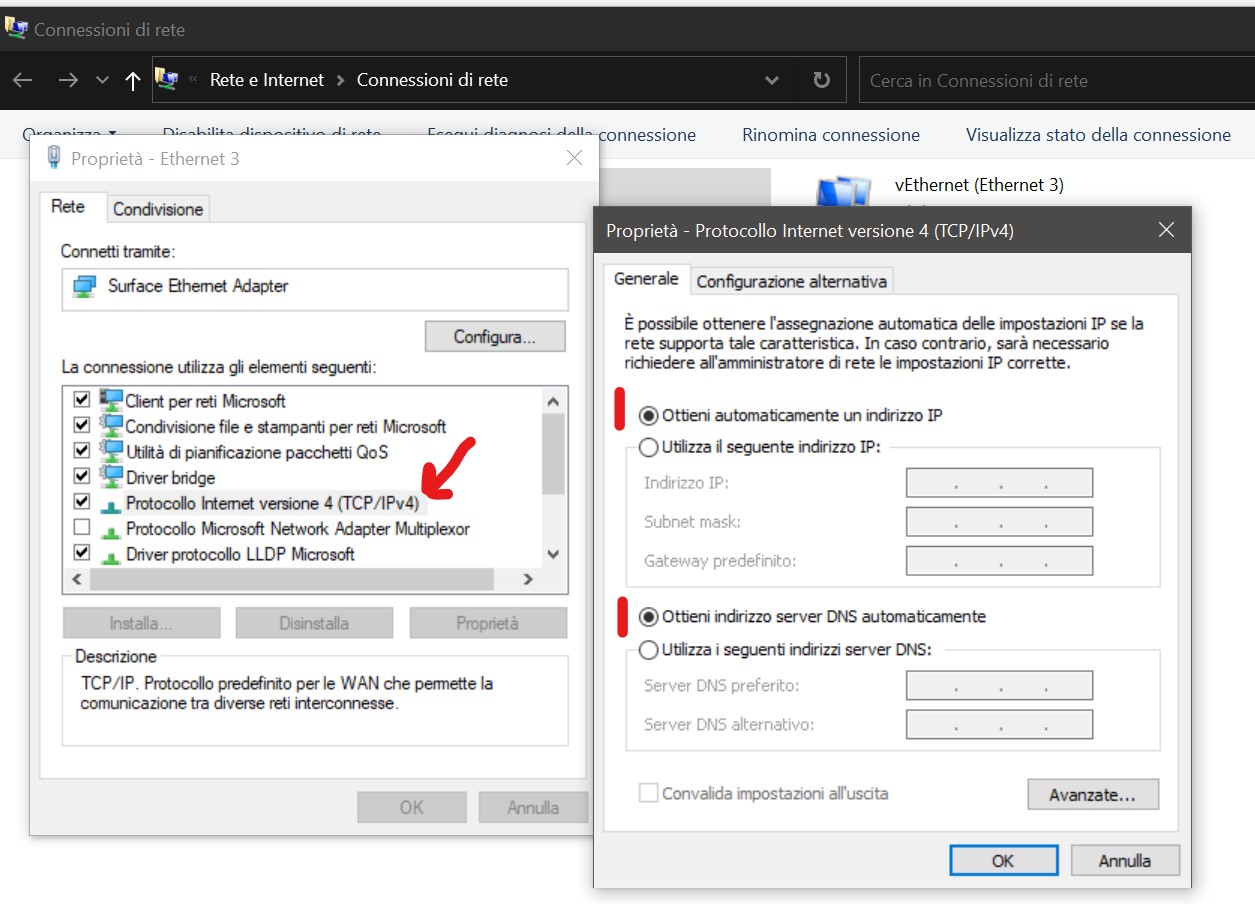Go up one folder level

point(132,81)
